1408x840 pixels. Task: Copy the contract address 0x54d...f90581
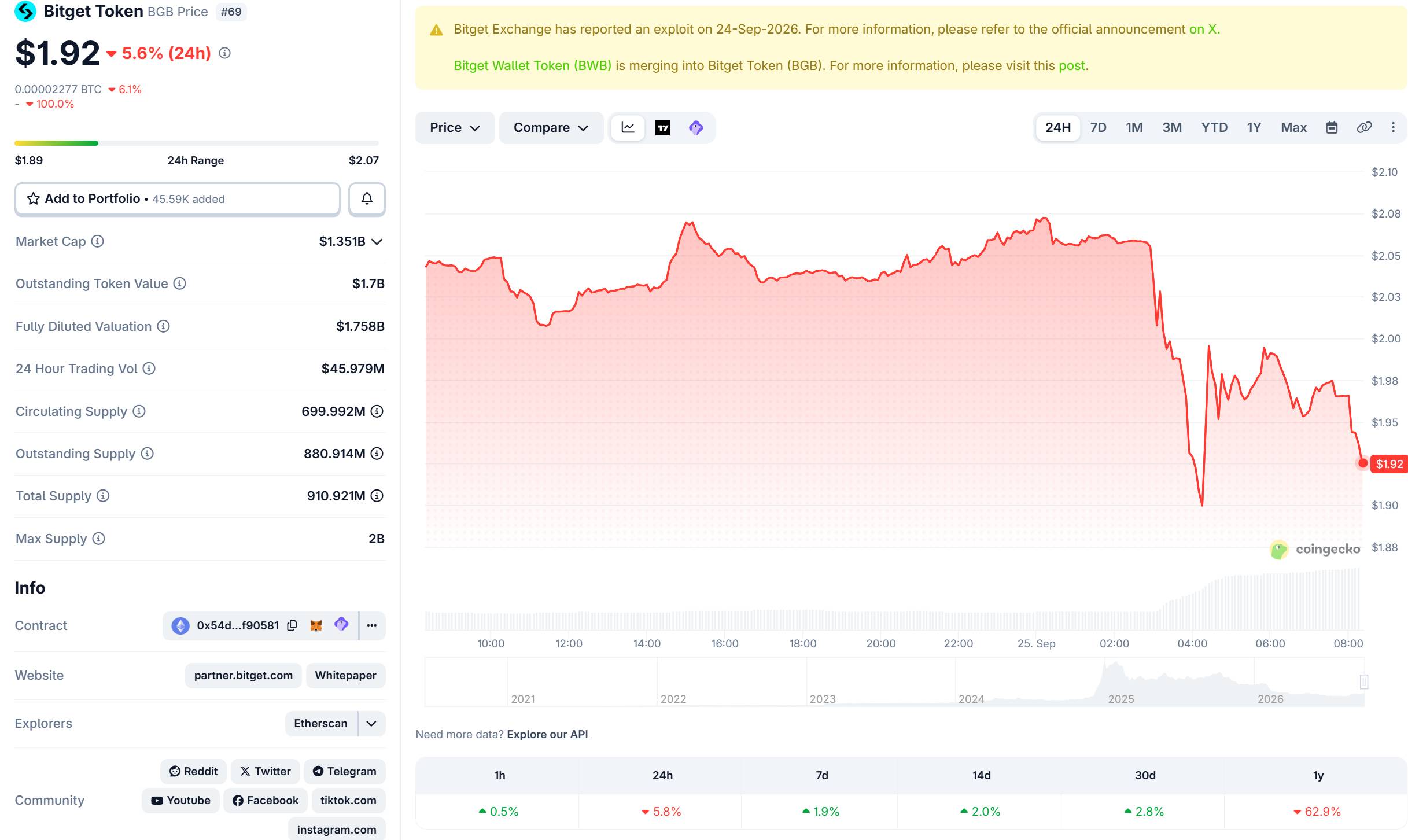(292, 625)
